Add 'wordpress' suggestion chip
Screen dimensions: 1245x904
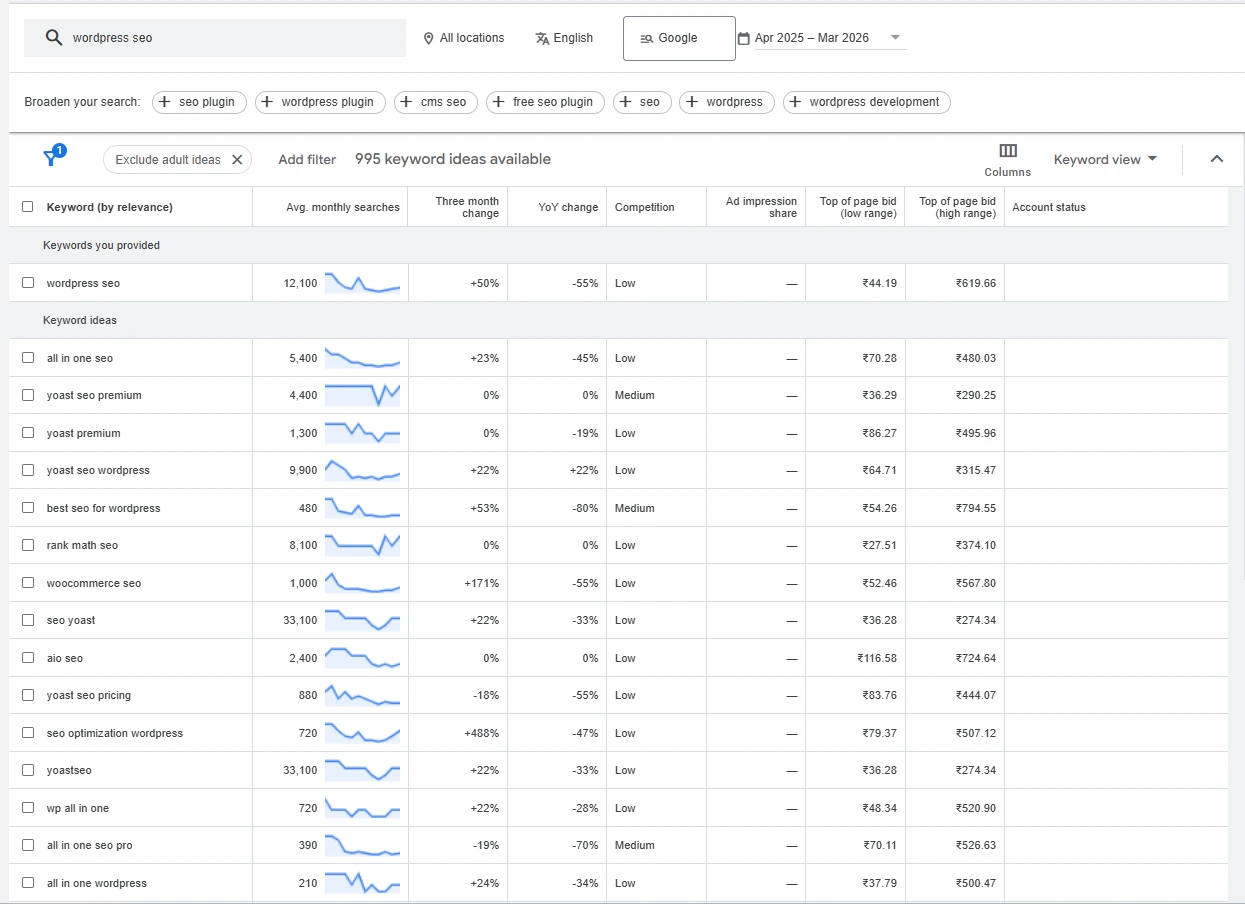(727, 102)
